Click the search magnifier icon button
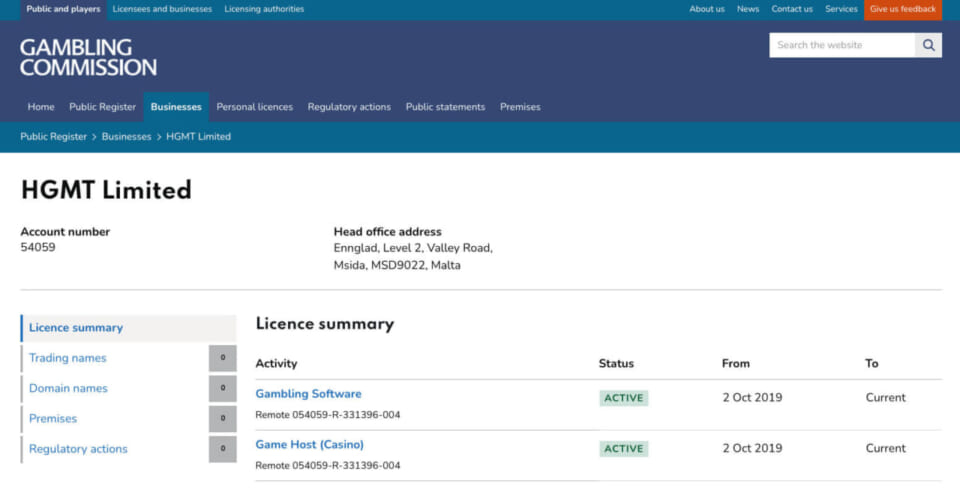Viewport: 960px width, 496px height. click(x=928, y=45)
